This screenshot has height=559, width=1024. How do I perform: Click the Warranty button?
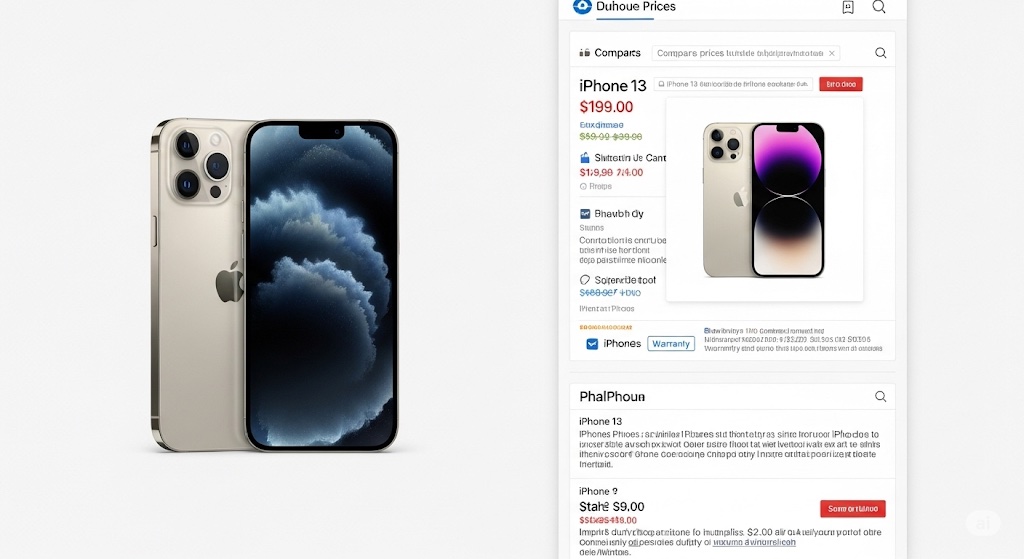click(x=671, y=343)
